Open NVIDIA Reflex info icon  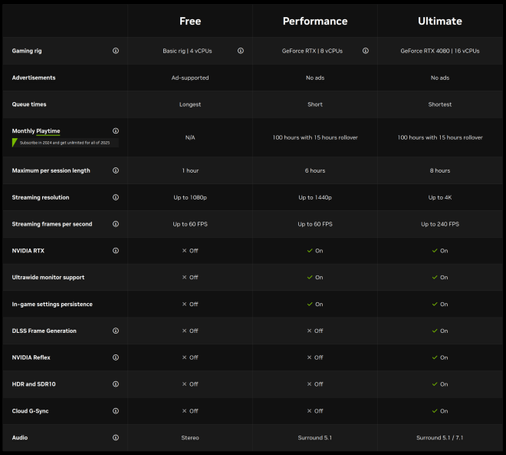coord(116,357)
